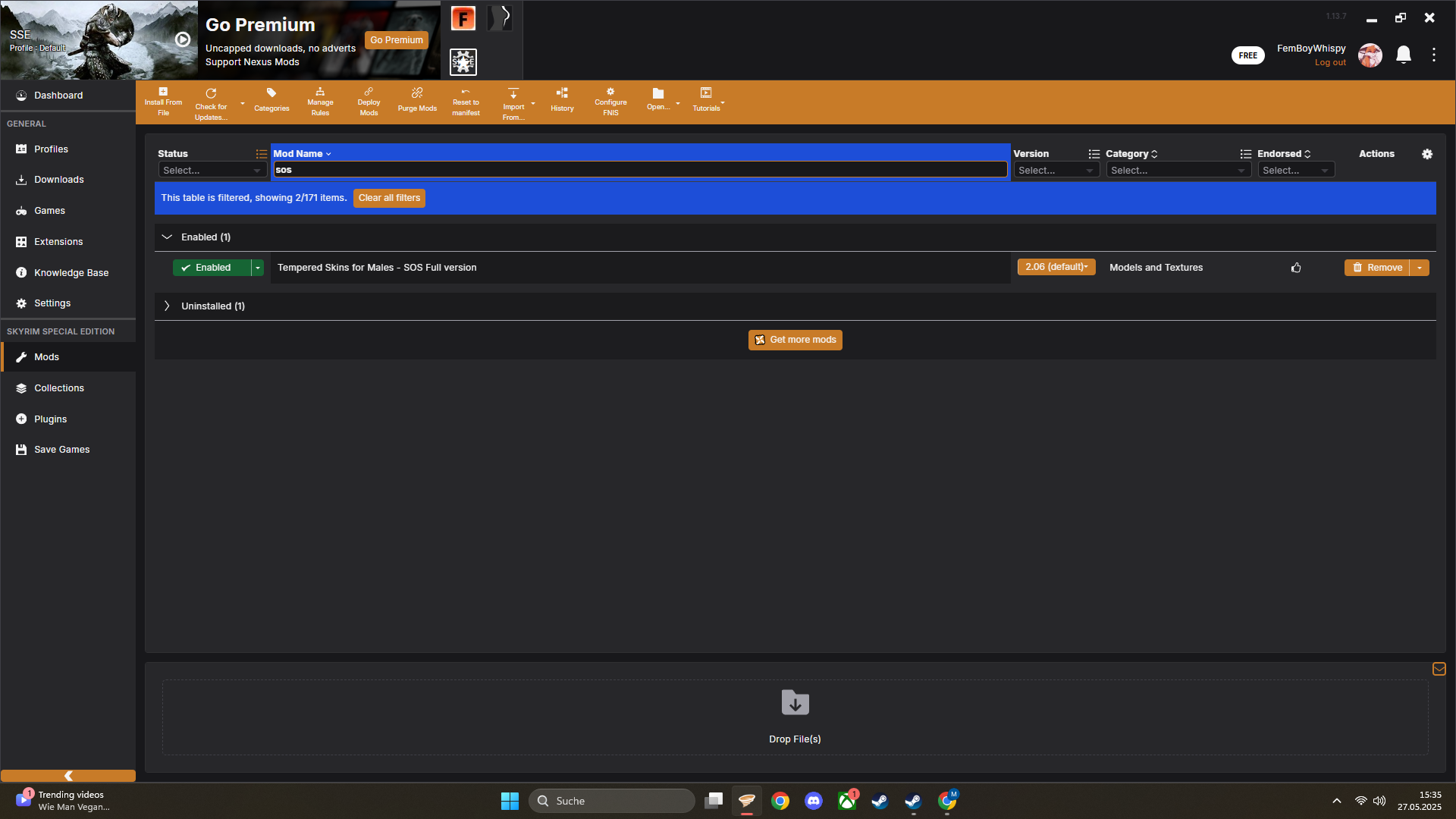Click Reset to manifest toolbar icon

pos(466,102)
